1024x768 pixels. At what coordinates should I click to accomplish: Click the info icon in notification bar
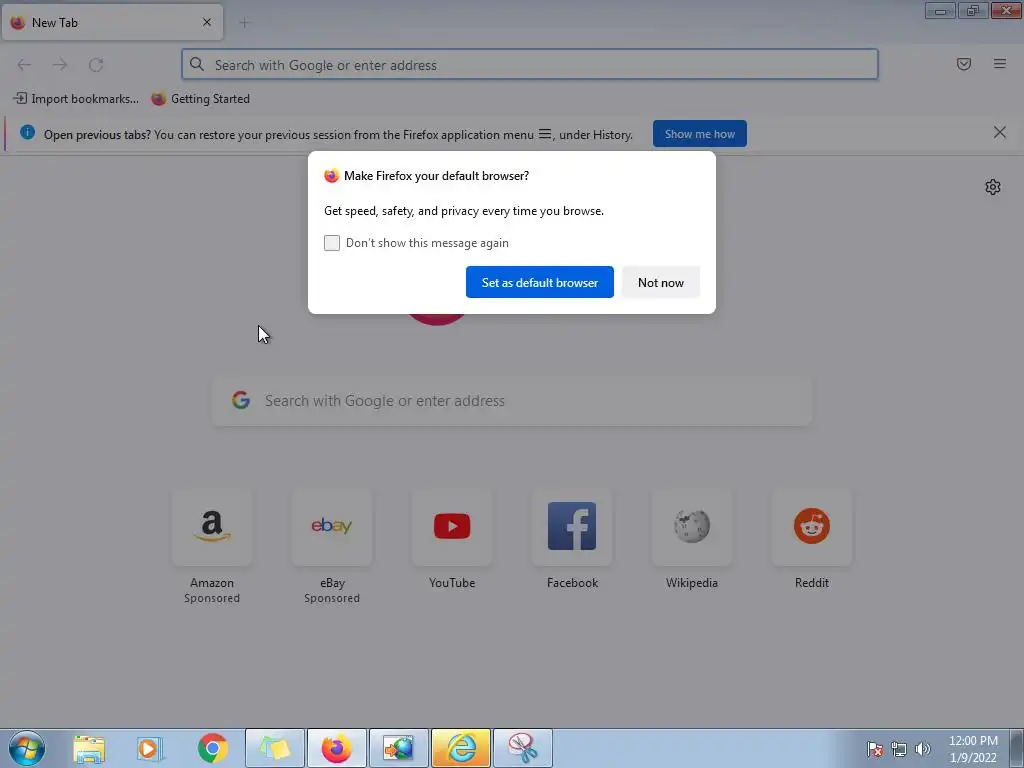coord(27,133)
